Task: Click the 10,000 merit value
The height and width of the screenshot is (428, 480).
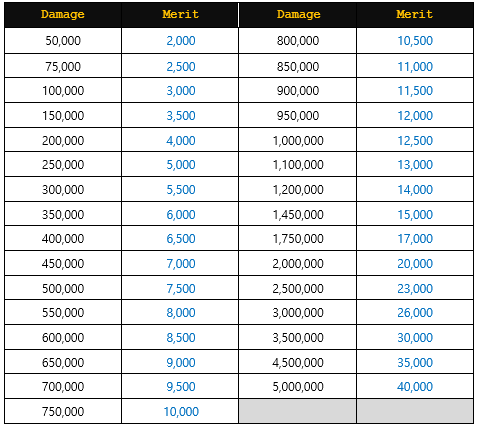Action: pyautogui.click(x=181, y=412)
